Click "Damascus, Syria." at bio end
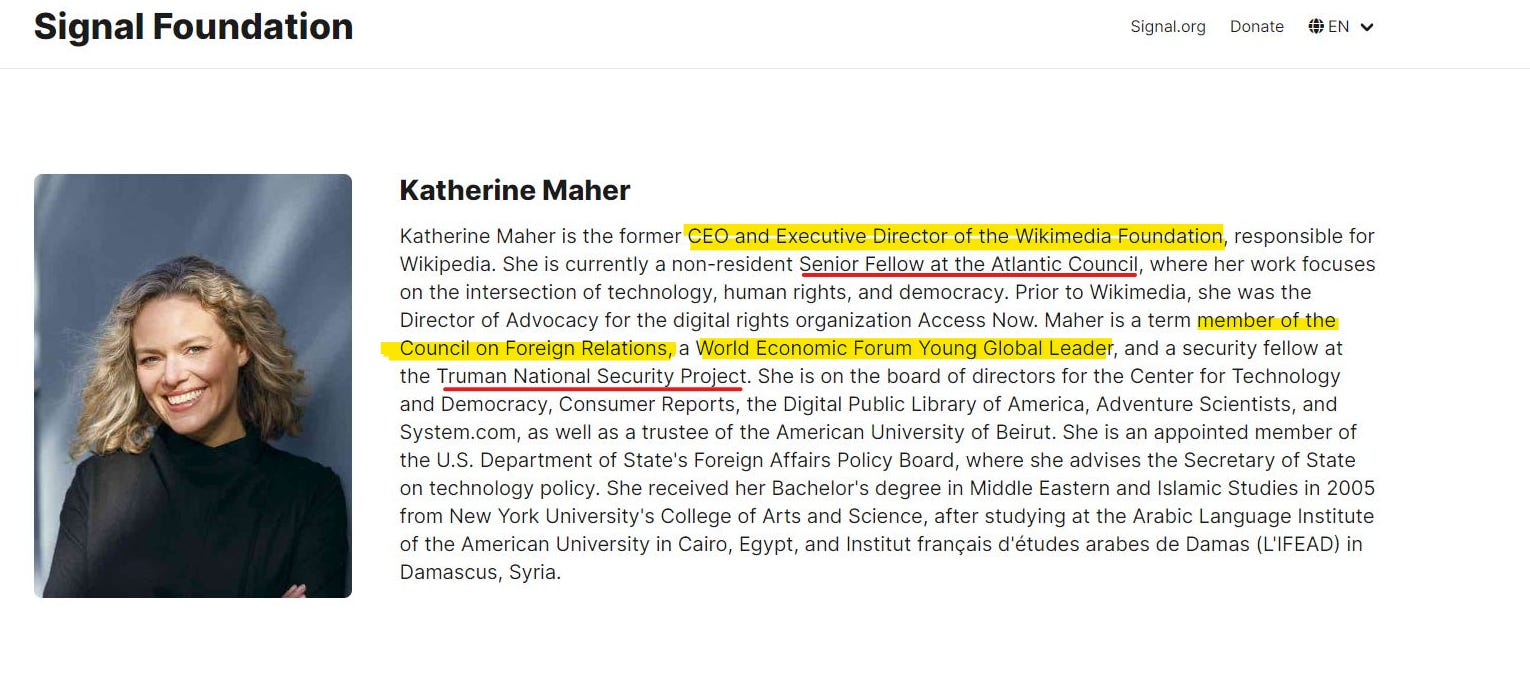 point(480,572)
